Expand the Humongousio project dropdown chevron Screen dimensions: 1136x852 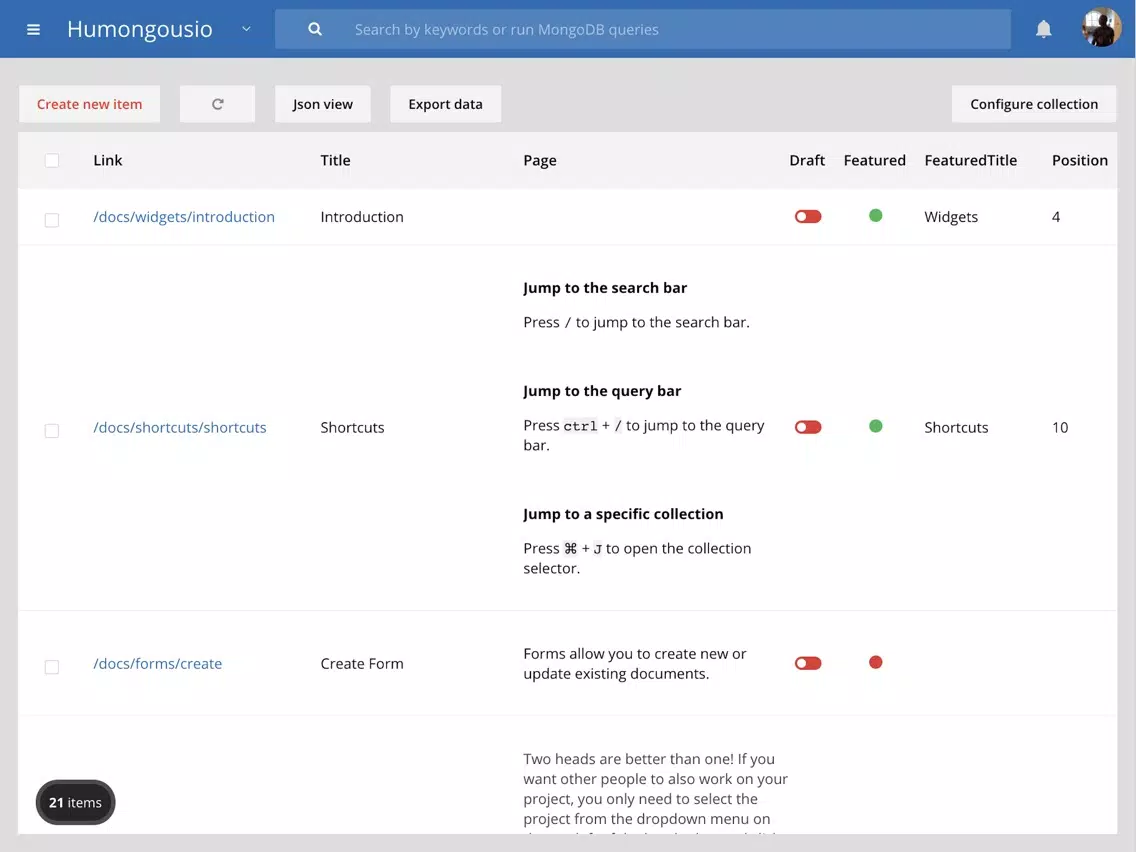(x=246, y=30)
